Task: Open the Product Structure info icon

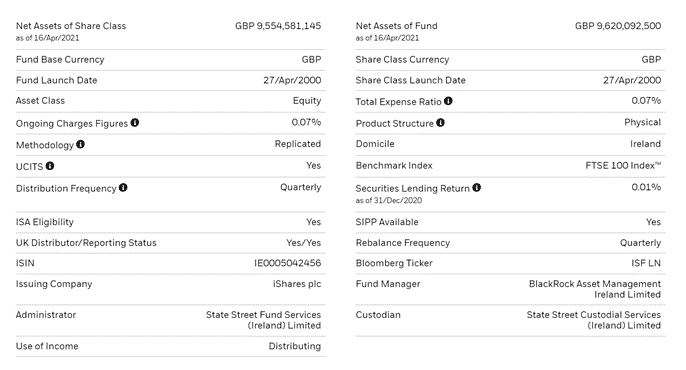Action: (441, 123)
